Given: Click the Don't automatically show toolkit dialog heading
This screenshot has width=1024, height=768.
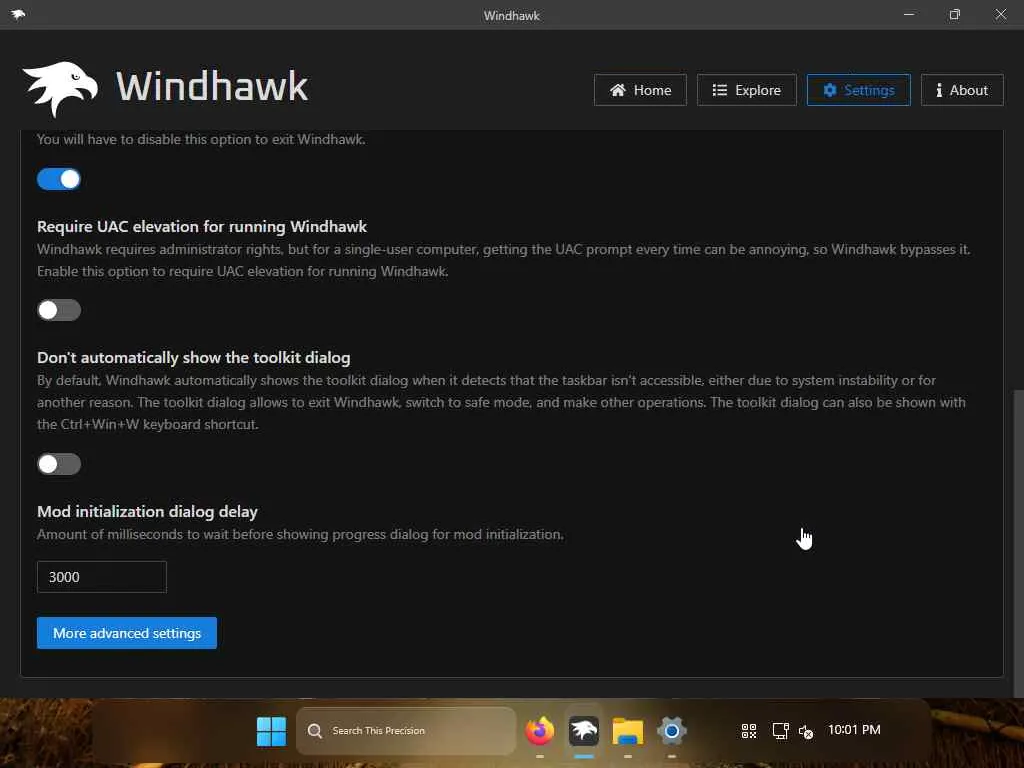Looking at the screenshot, I should (x=193, y=358).
